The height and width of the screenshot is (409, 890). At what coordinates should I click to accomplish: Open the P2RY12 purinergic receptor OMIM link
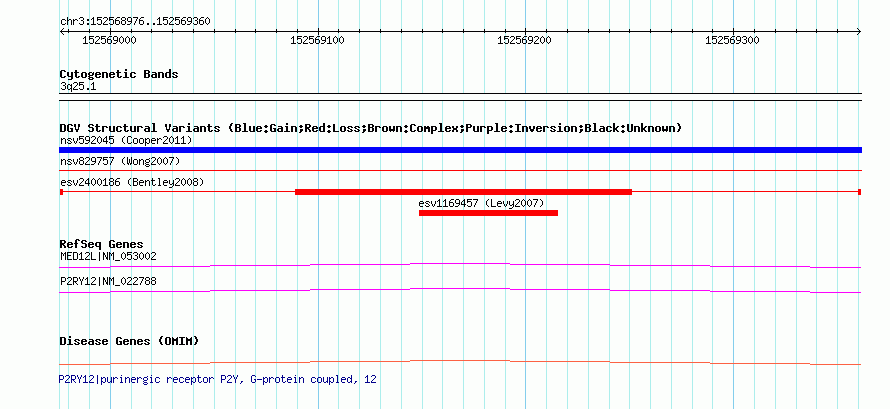217,380
